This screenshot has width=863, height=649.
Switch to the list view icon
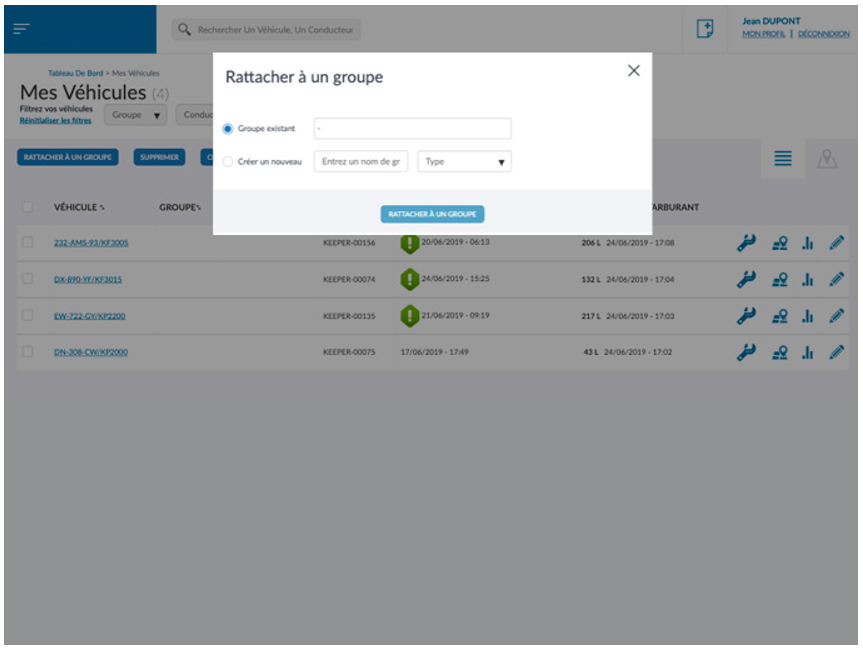tap(783, 159)
